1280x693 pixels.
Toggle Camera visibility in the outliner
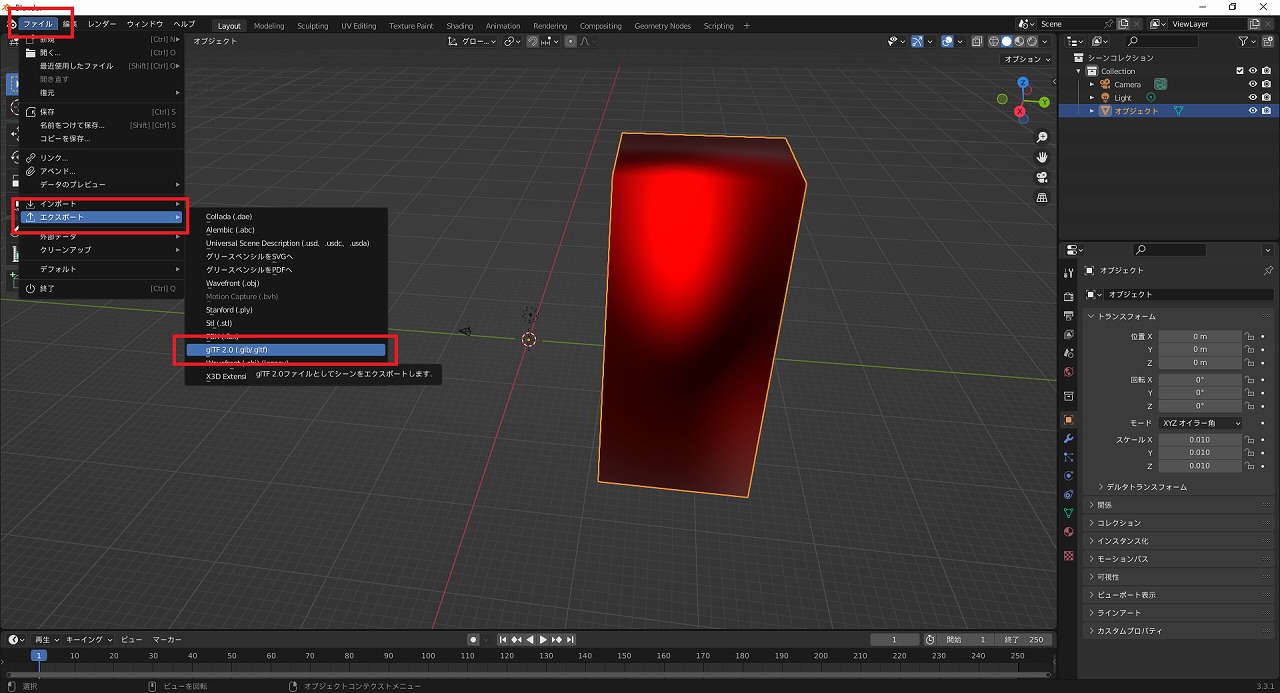tap(1253, 84)
